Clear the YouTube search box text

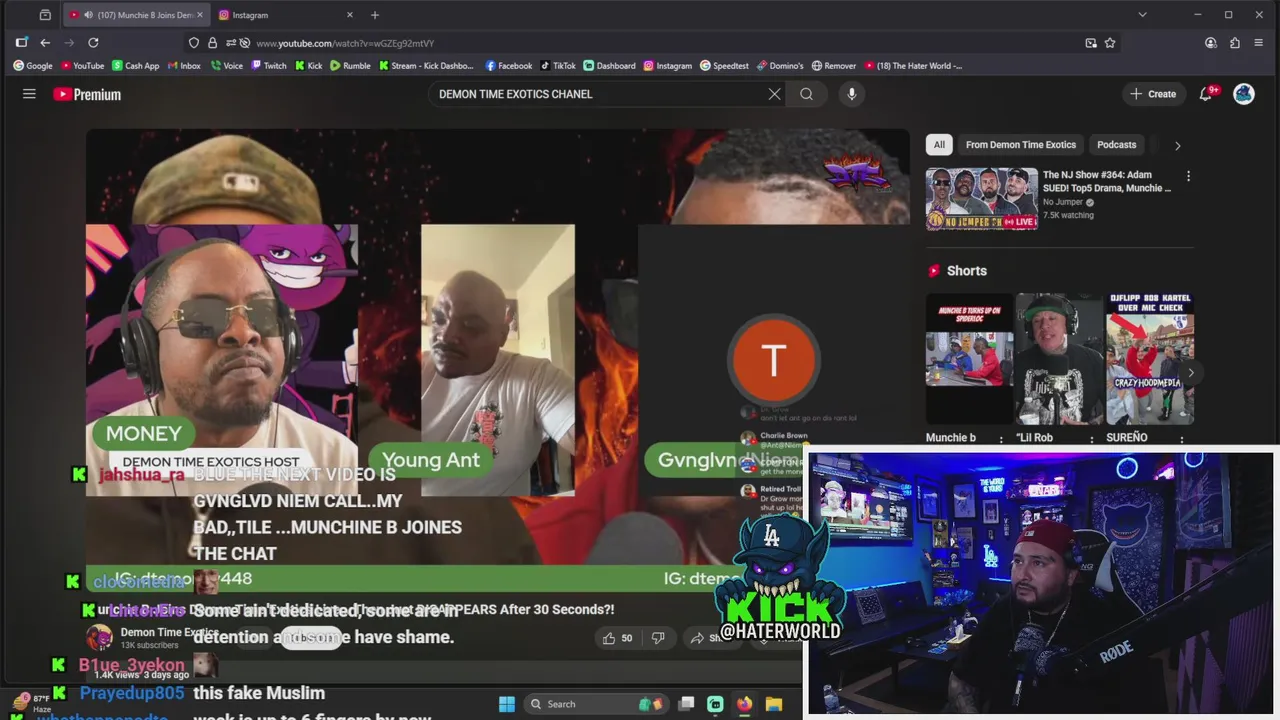pos(774,94)
